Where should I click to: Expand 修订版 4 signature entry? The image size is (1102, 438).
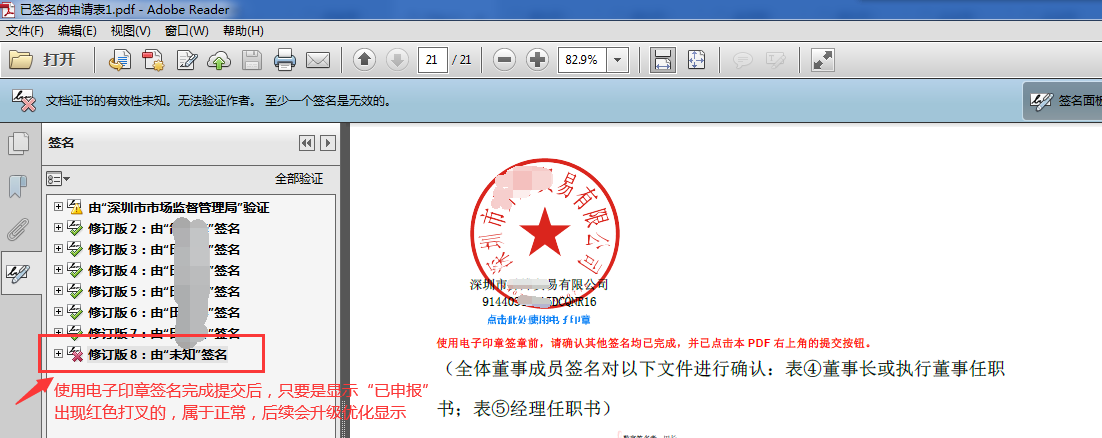coord(58,270)
